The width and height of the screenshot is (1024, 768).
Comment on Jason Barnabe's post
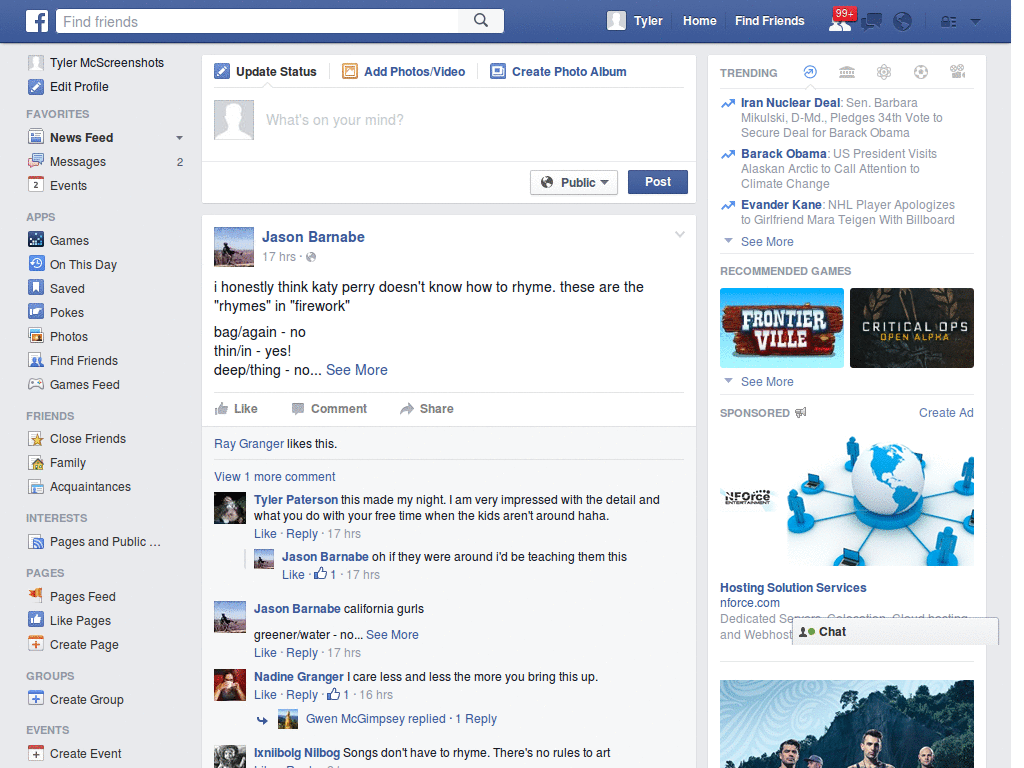coord(329,409)
